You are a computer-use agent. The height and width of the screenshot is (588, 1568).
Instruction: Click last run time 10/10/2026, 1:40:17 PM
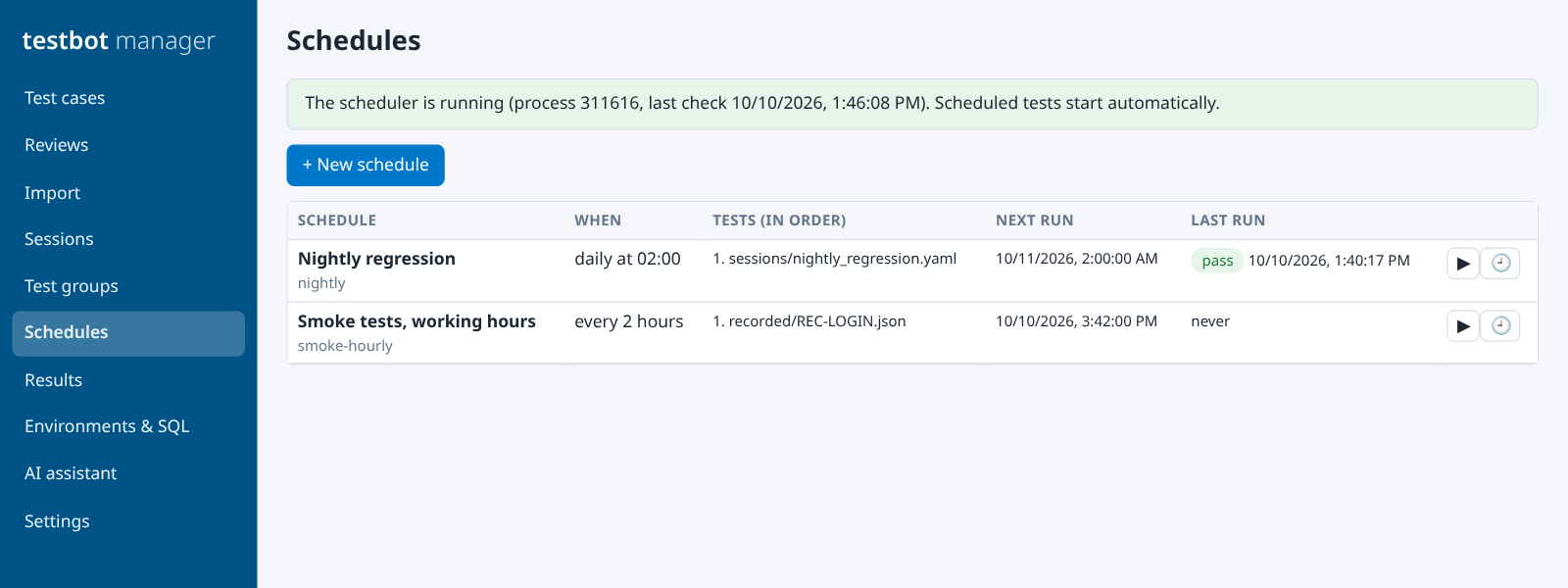pos(1329,261)
